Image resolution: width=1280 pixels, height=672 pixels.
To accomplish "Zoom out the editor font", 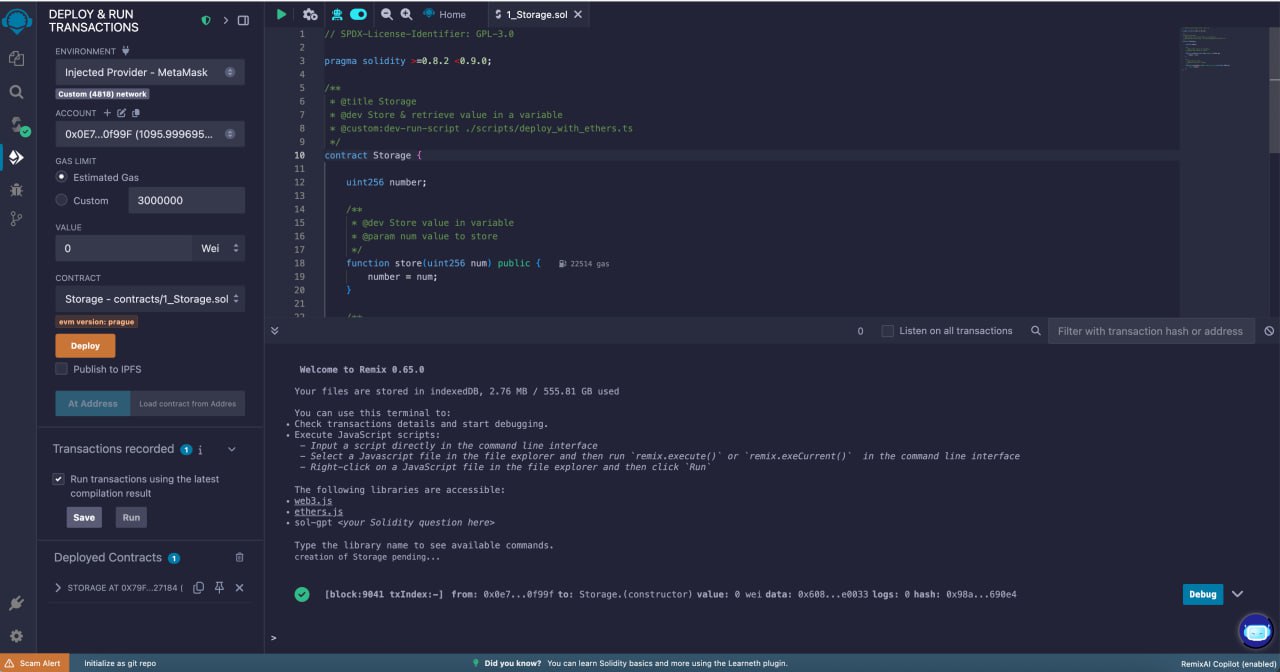I will click(x=387, y=14).
